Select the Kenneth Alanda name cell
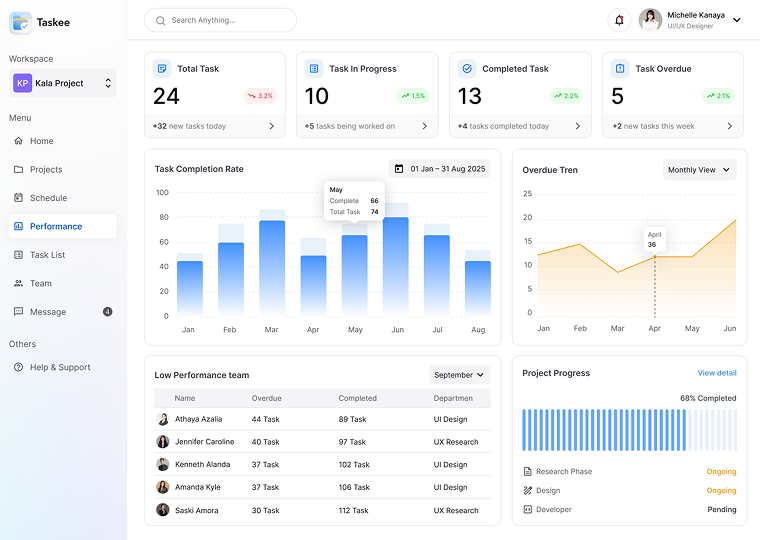 pyautogui.click(x=202, y=464)
